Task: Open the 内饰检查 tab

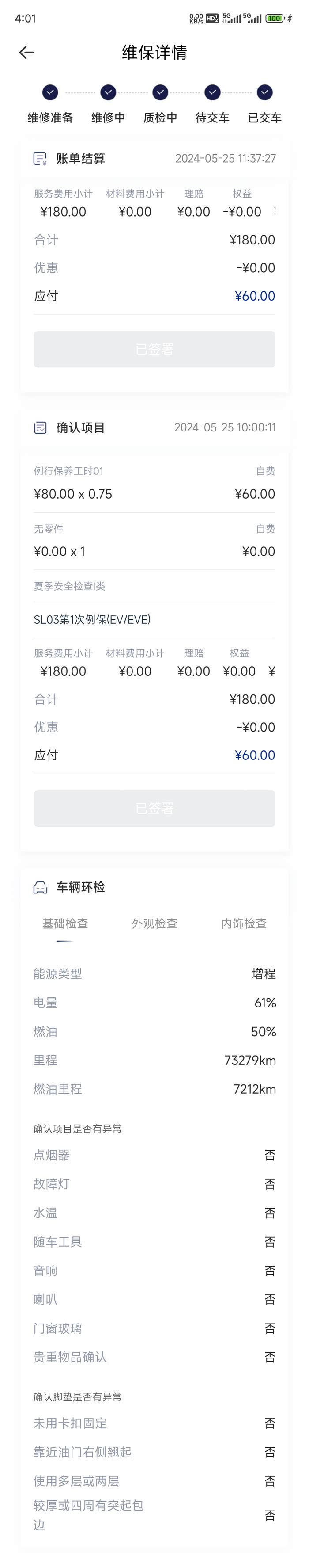Action: click(244, 924)
